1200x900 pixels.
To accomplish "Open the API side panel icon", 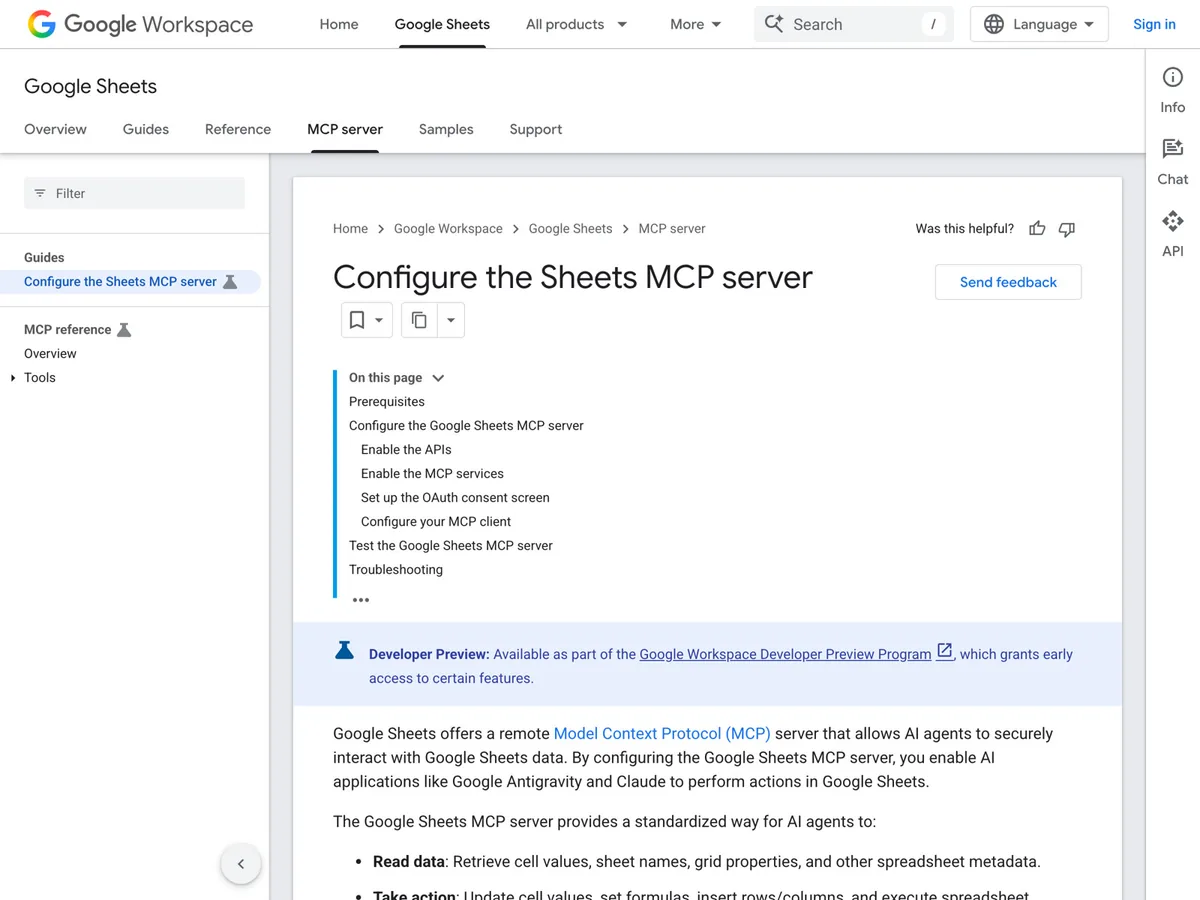I will 1173,221.
